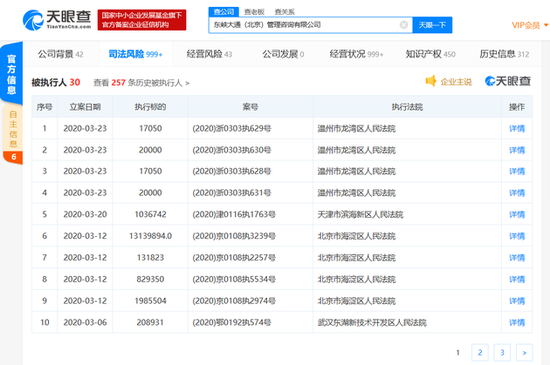
Task: Click the amount 131823 cell
Action: [x=150, y=257]
